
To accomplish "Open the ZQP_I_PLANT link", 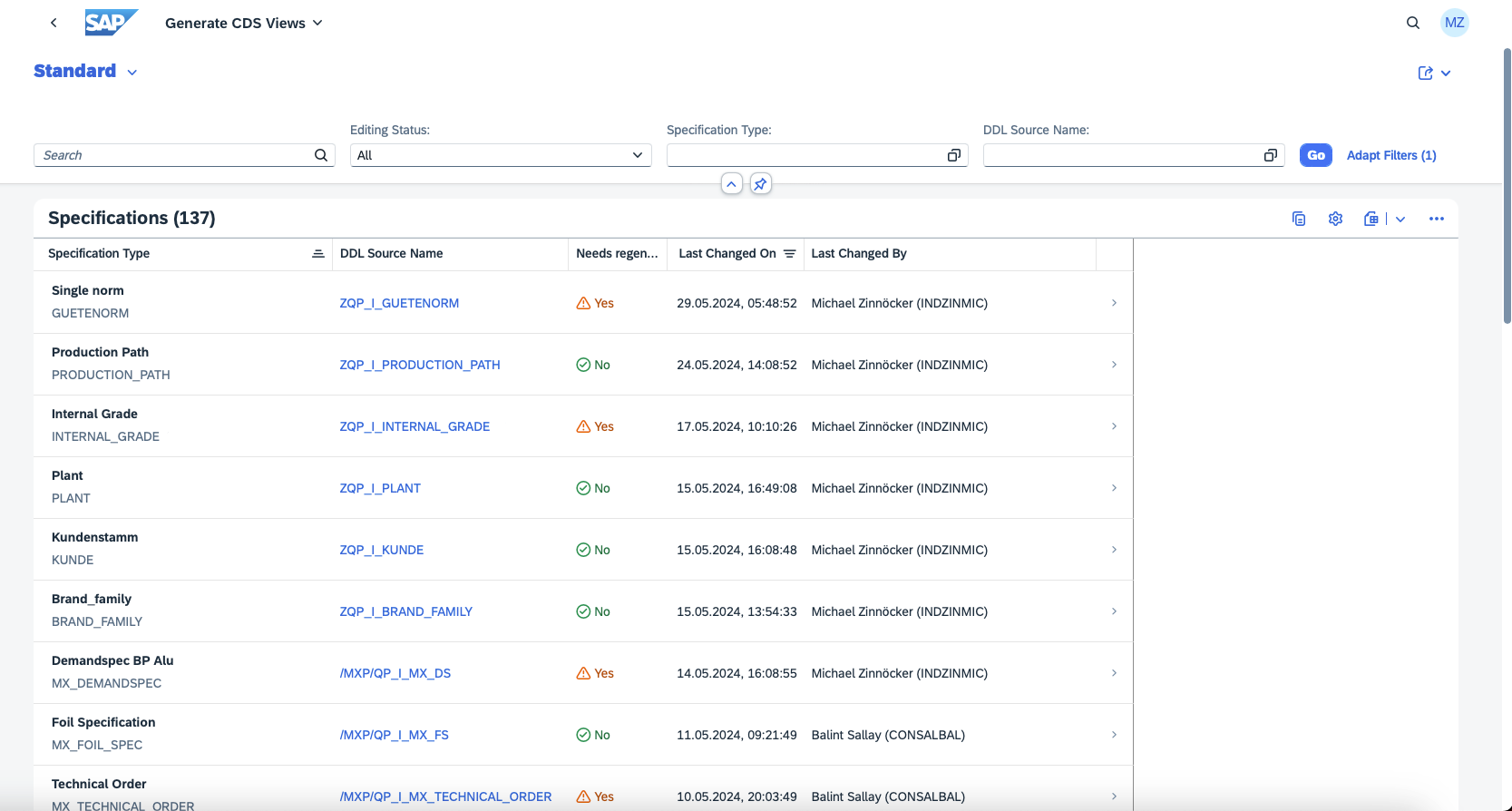I will coord(380,488).
